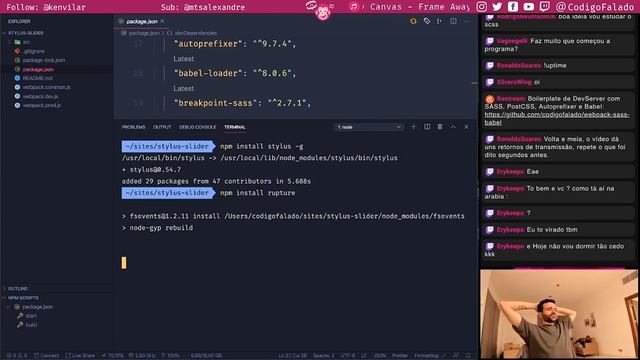The image size is (640, 360).
Task: Click errors and warnings status bar icon
Action: pyautogui.click(x=17, y=356)
